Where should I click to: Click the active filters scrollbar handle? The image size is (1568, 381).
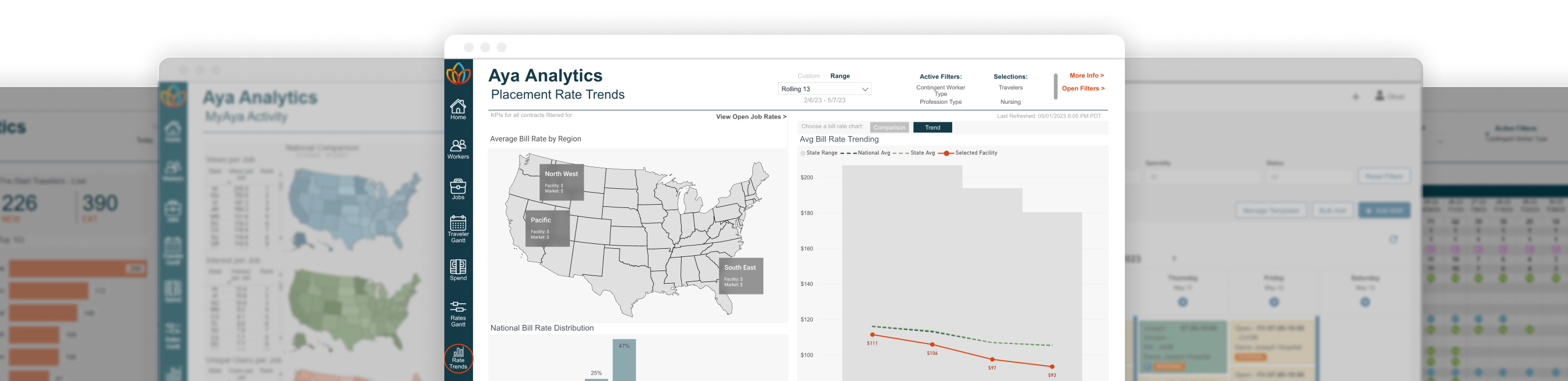pyautogui.click(x=1055, y=87)
